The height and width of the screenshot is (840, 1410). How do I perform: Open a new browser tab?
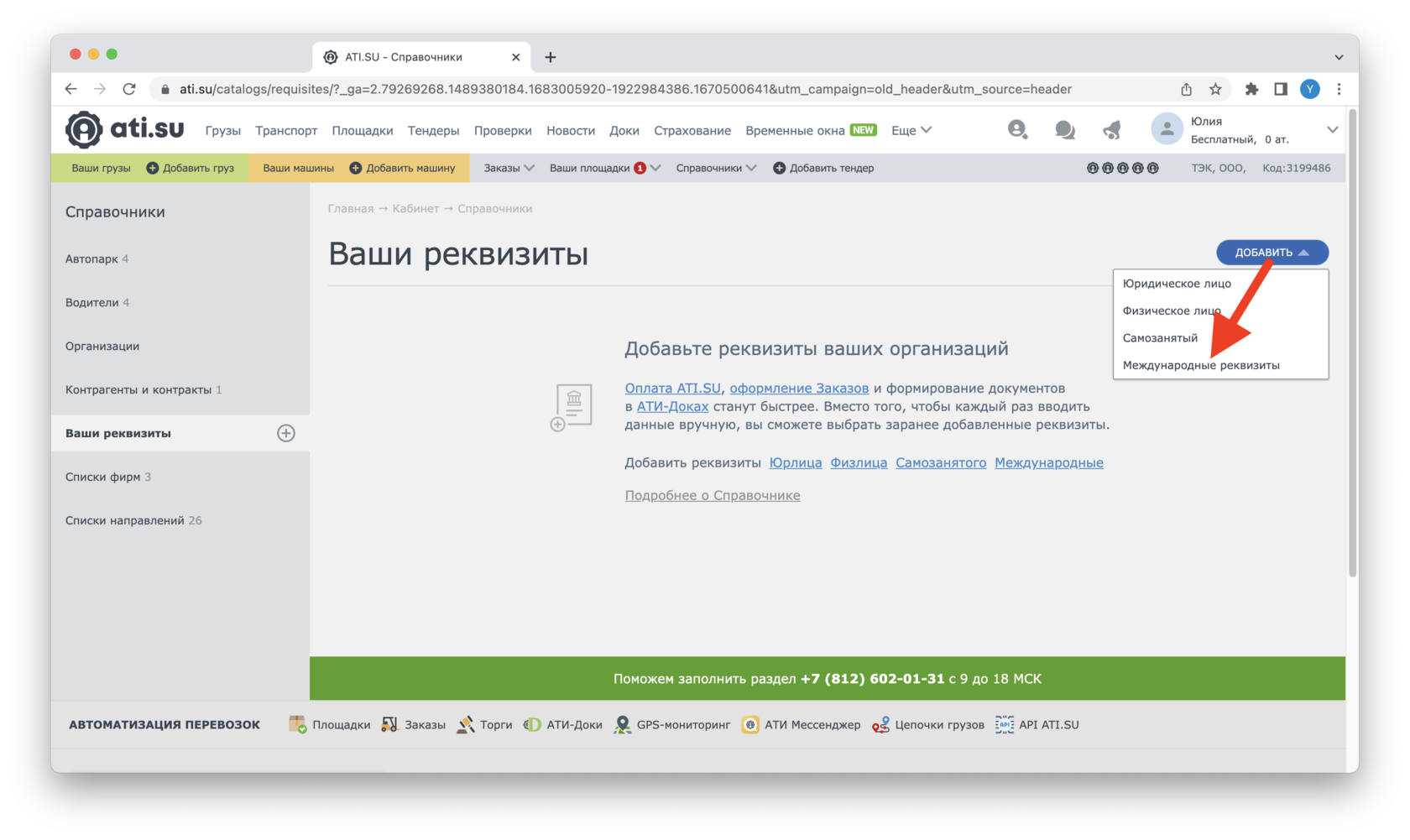click(x=551, y=57)
